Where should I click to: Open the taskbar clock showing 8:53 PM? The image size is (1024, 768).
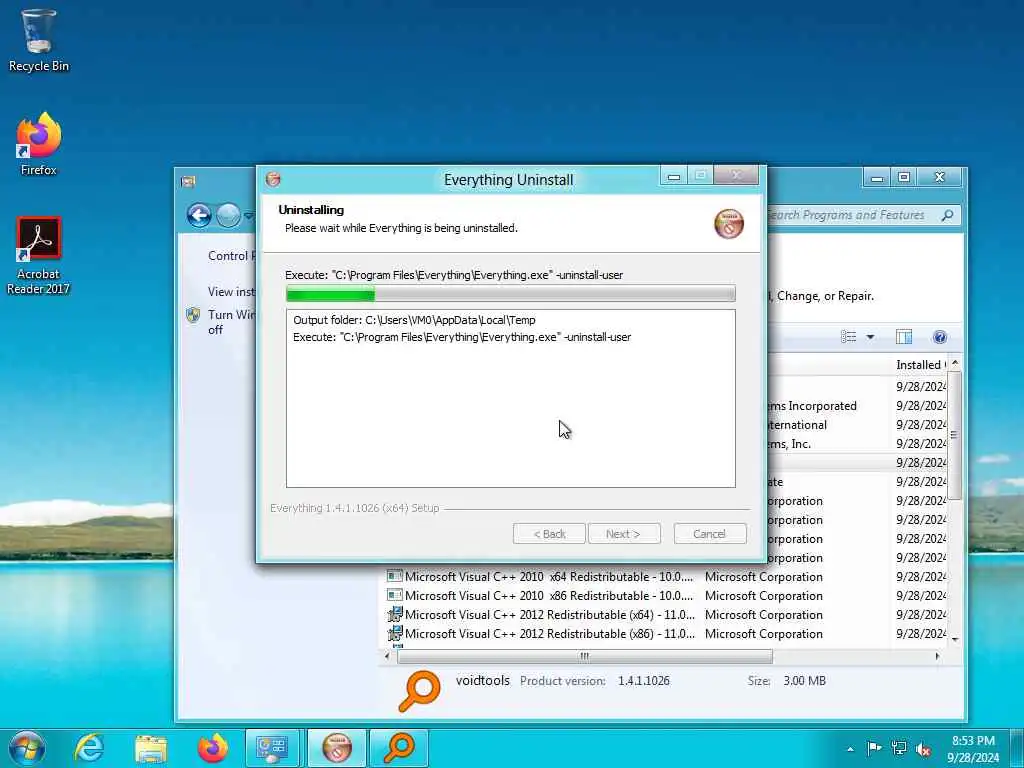[x=973, y=749]
